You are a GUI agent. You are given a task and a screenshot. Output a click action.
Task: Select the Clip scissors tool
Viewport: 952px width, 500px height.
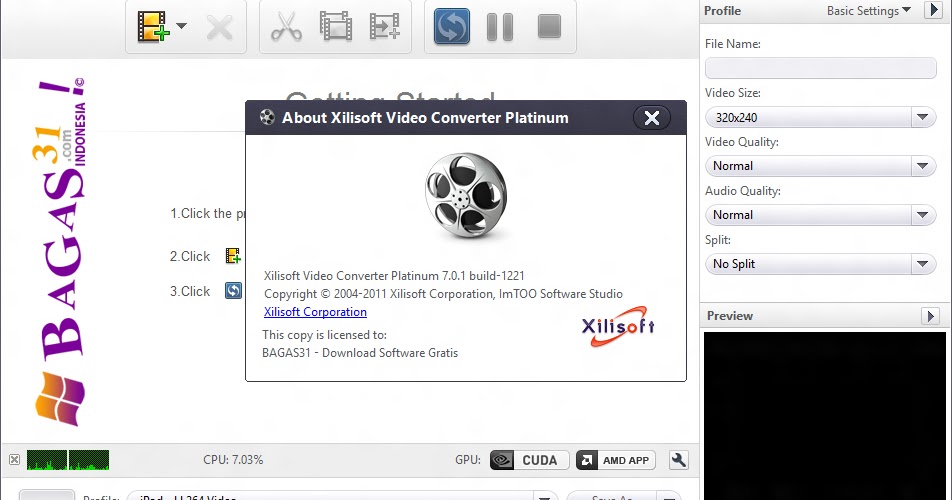[286, 27]
